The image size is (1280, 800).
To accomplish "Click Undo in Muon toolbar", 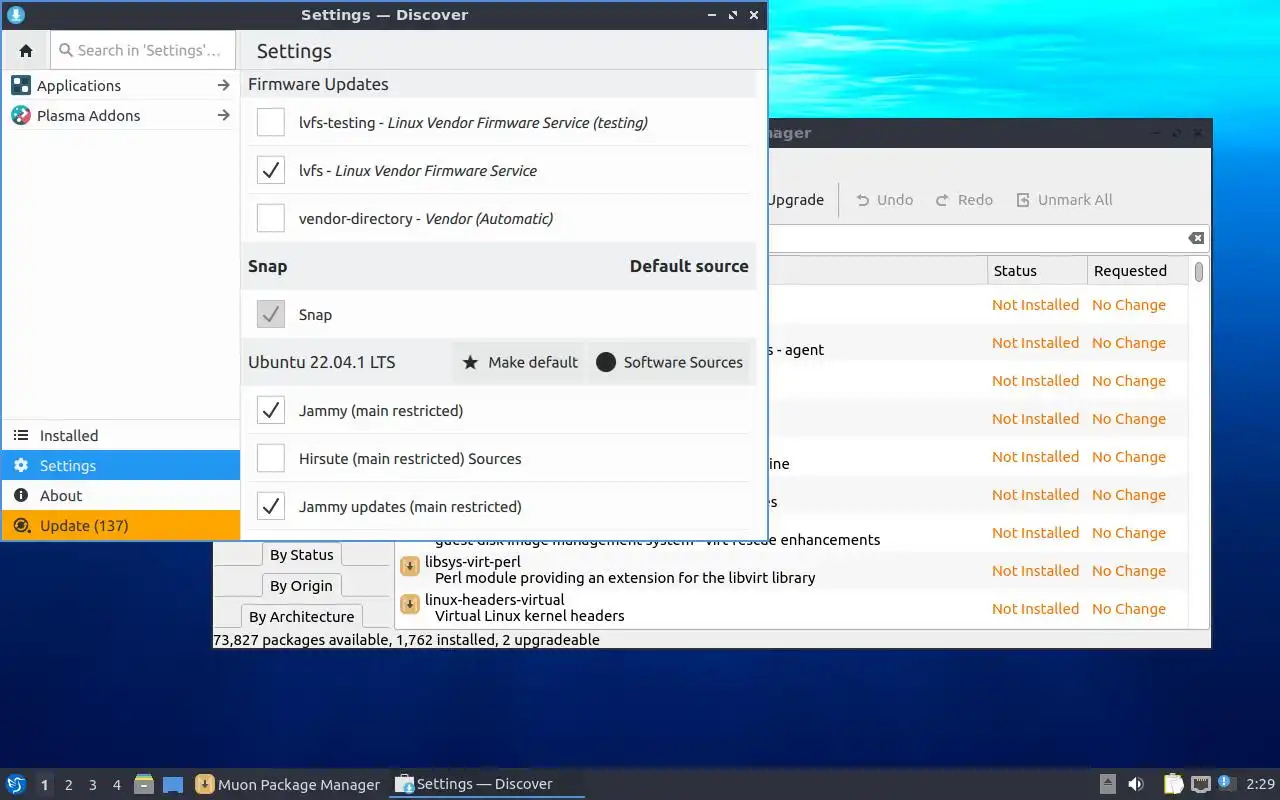I will 885,200.
